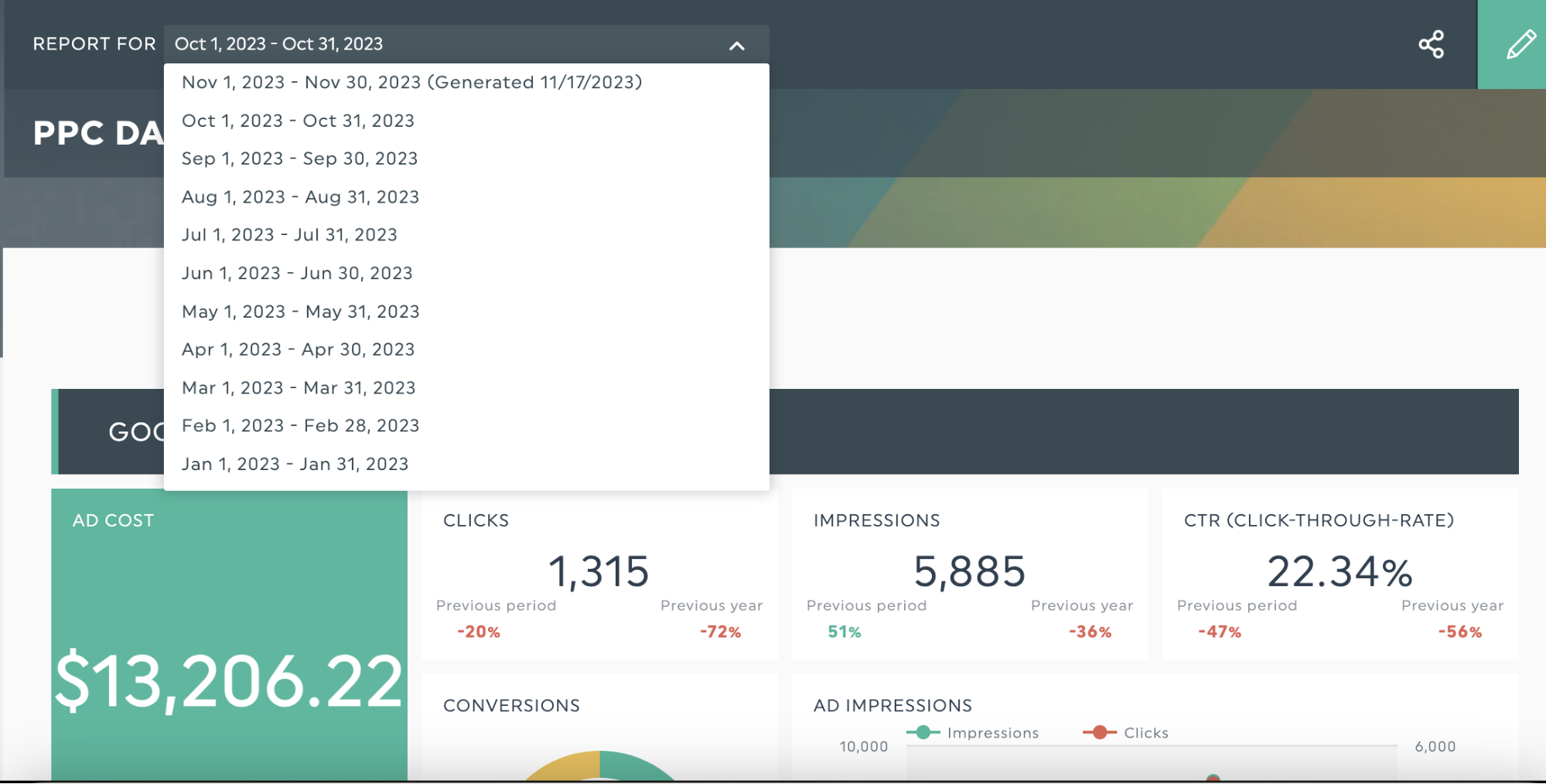Click the IMPRESSIONS widget title

point(876,520)
